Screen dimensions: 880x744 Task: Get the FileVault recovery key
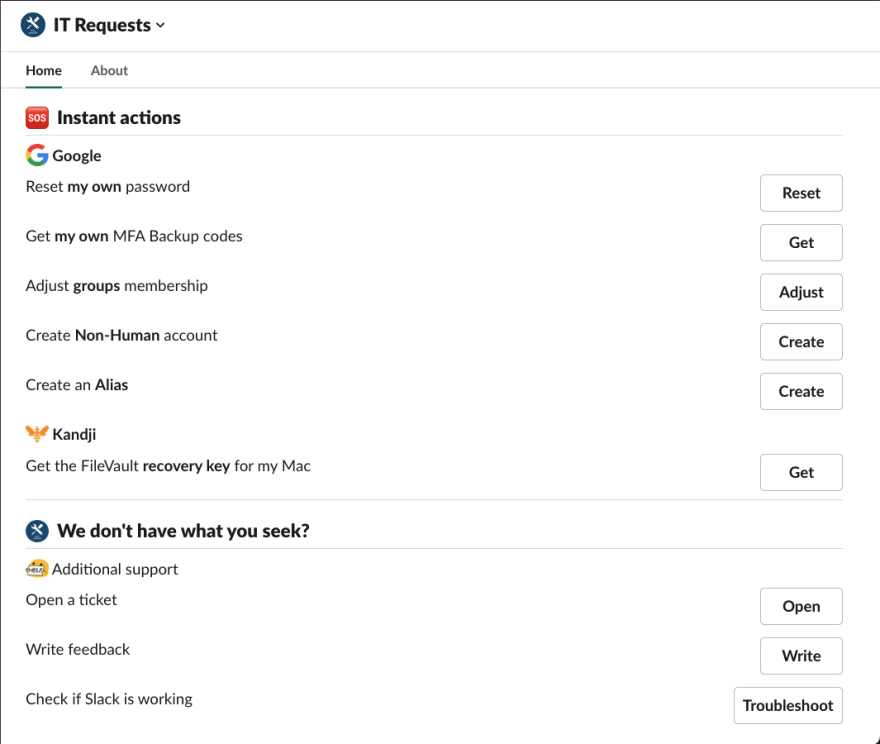801,472
